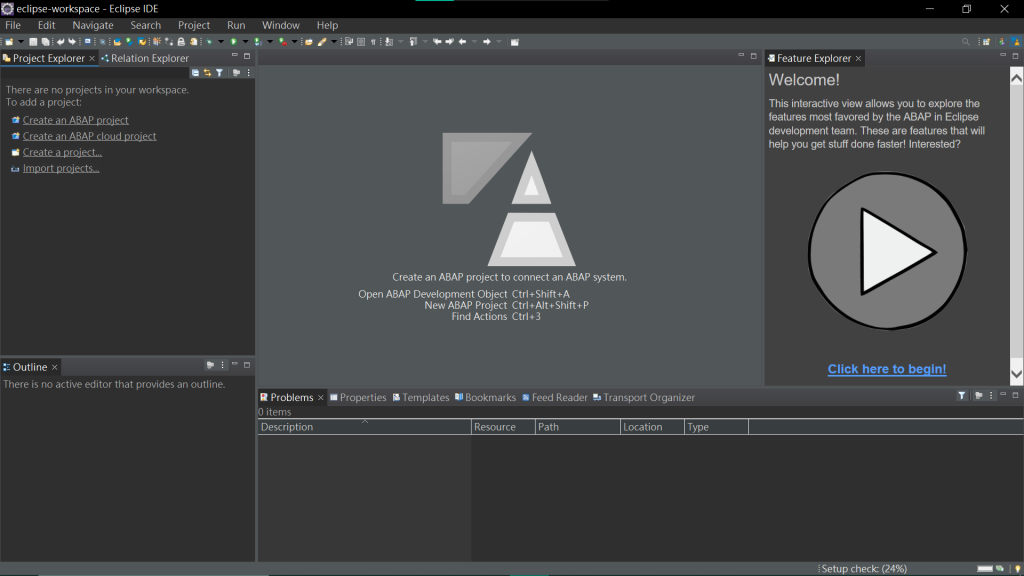The width and height of the screenshot is (1024, 576).
Task: Click the global search magnifier icon
Action: tap(966, 42)
